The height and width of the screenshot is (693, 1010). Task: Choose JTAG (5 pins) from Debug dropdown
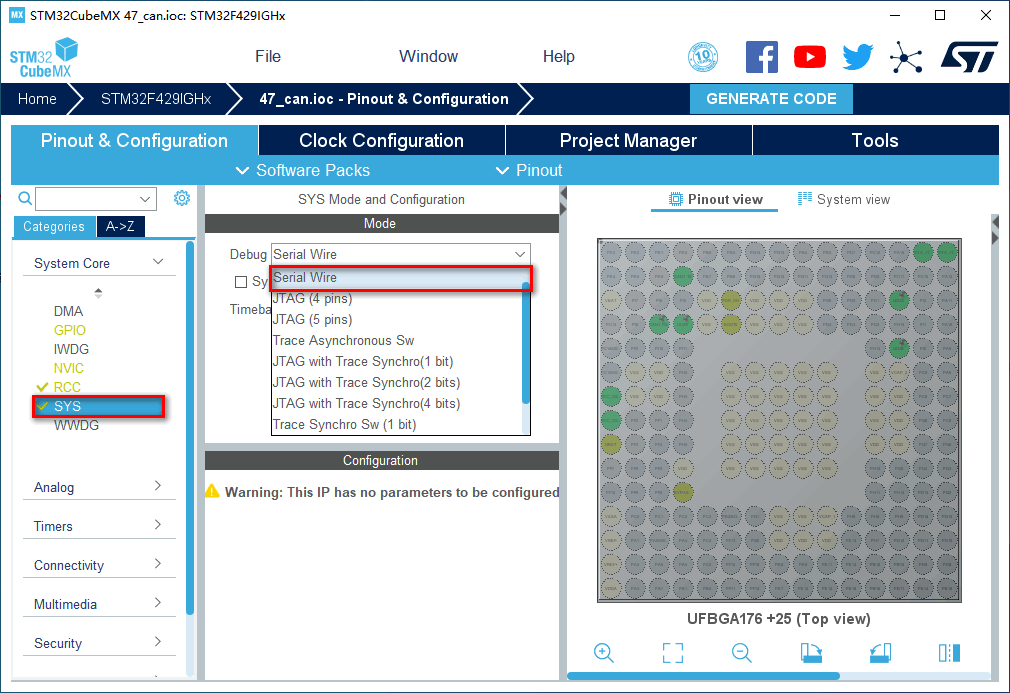click(313, 320)
